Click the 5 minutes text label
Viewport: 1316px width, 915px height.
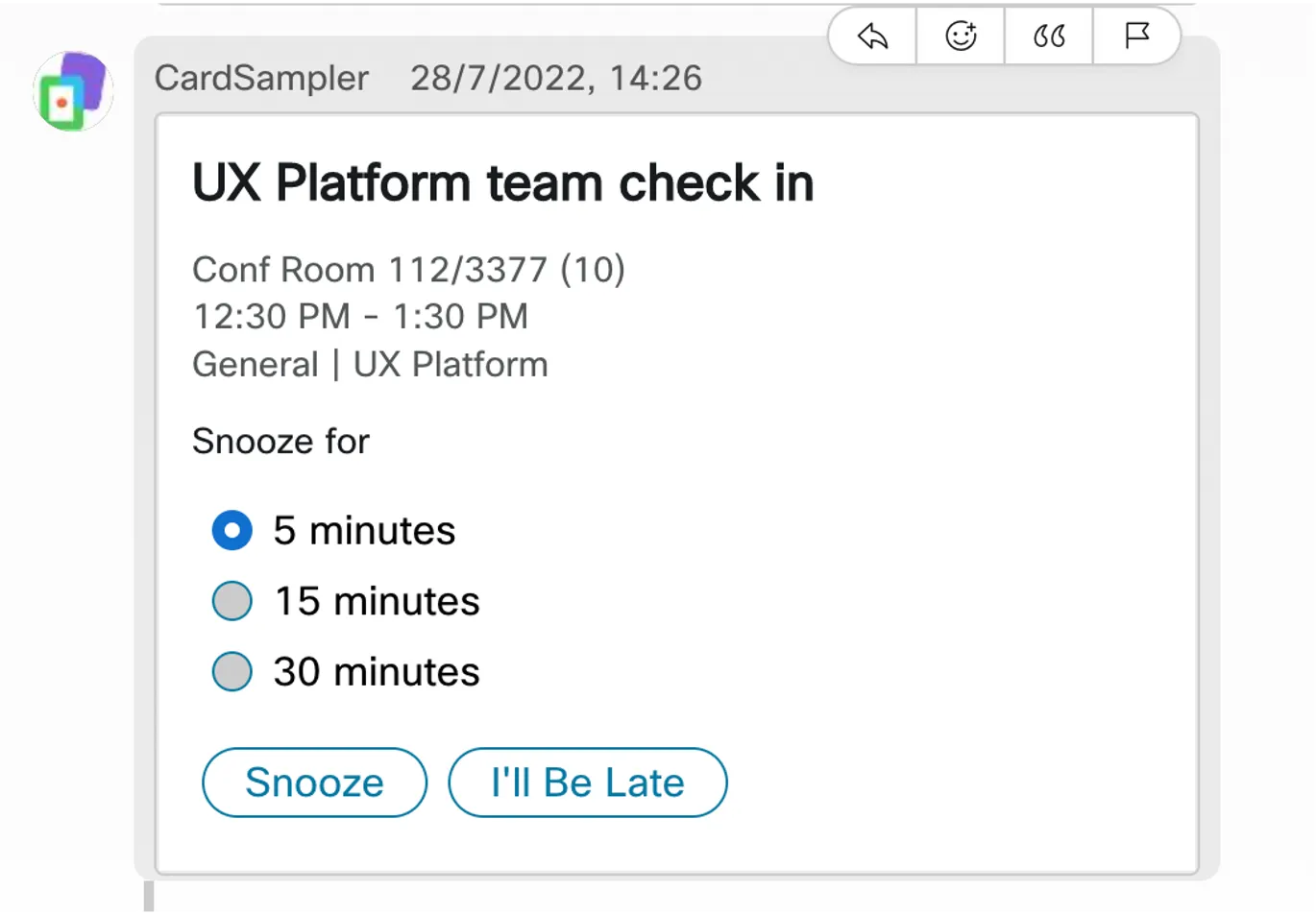[x=364, y=530]
